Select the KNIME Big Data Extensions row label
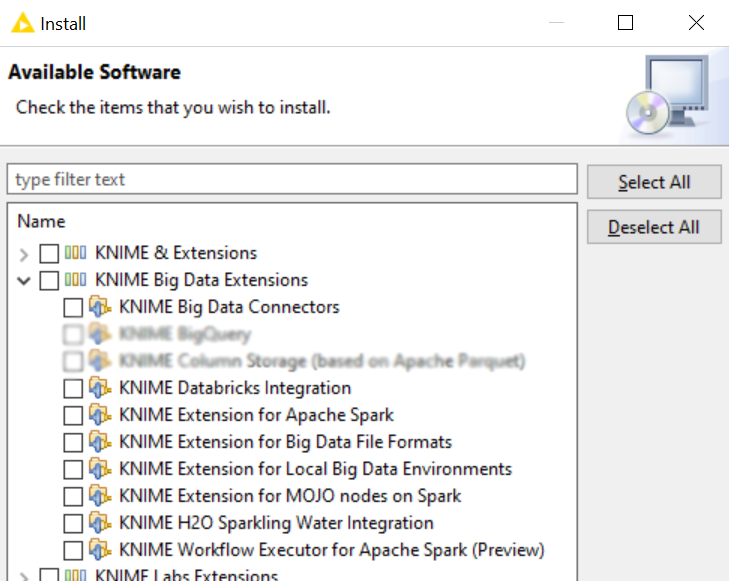The image size is (729, 581). pos(201,280)
